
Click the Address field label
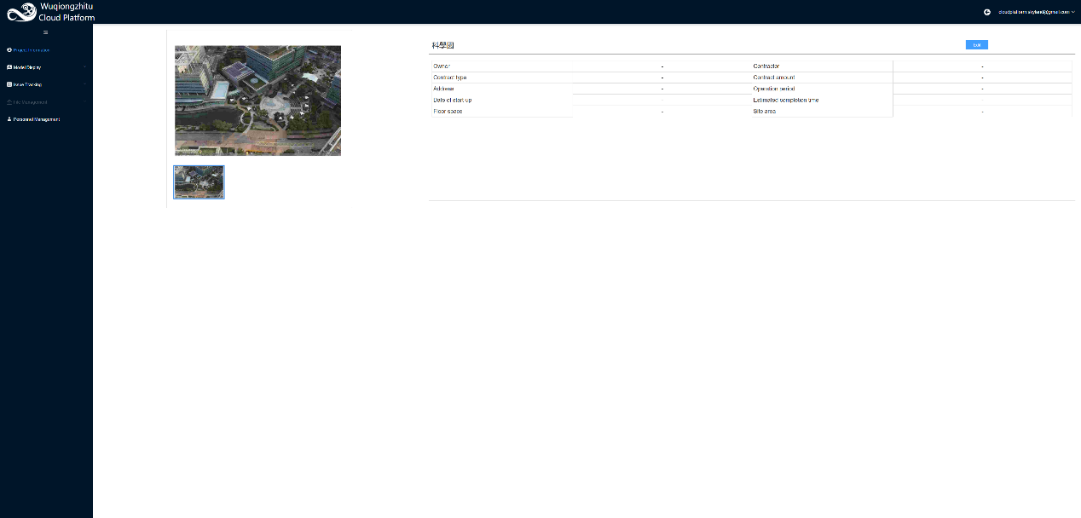pyautogui.click(x=443, y=89)
